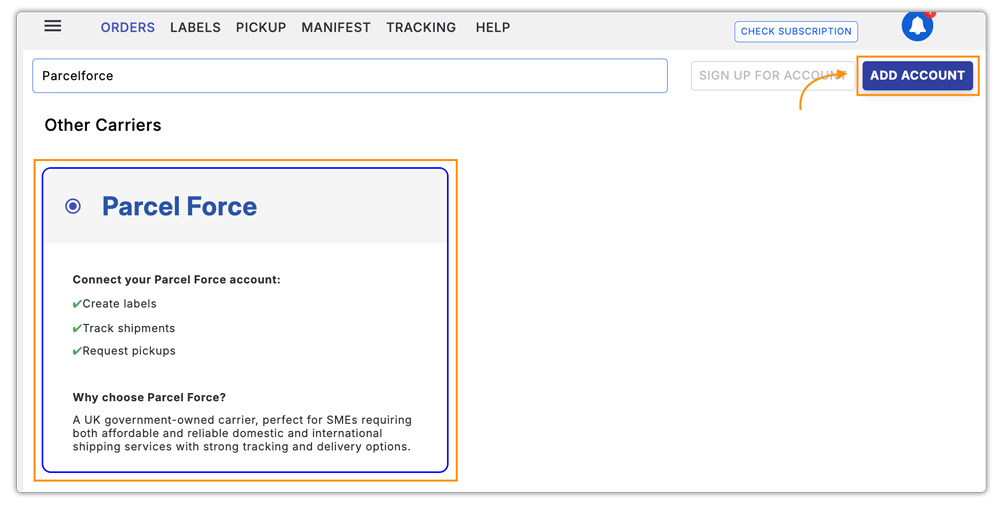The width and height of the screenshot is (1000, 507).
Task: Open the HELP menu
Action: (x=493, y=28)
